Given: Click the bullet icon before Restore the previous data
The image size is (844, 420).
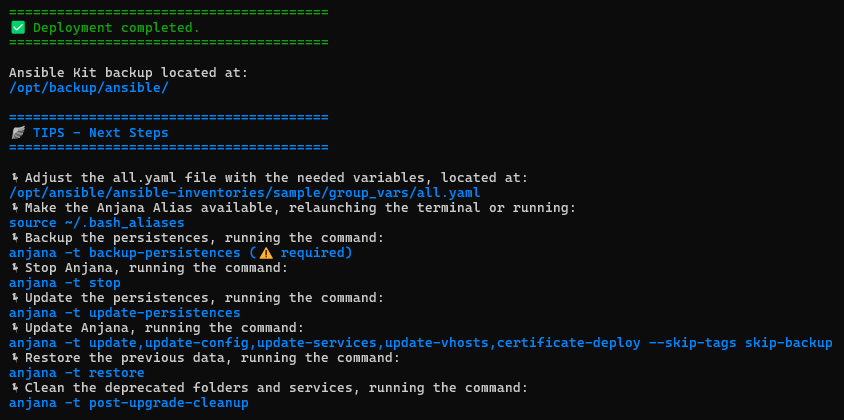Looking at the screenshot, I should [x=14, y=358].
